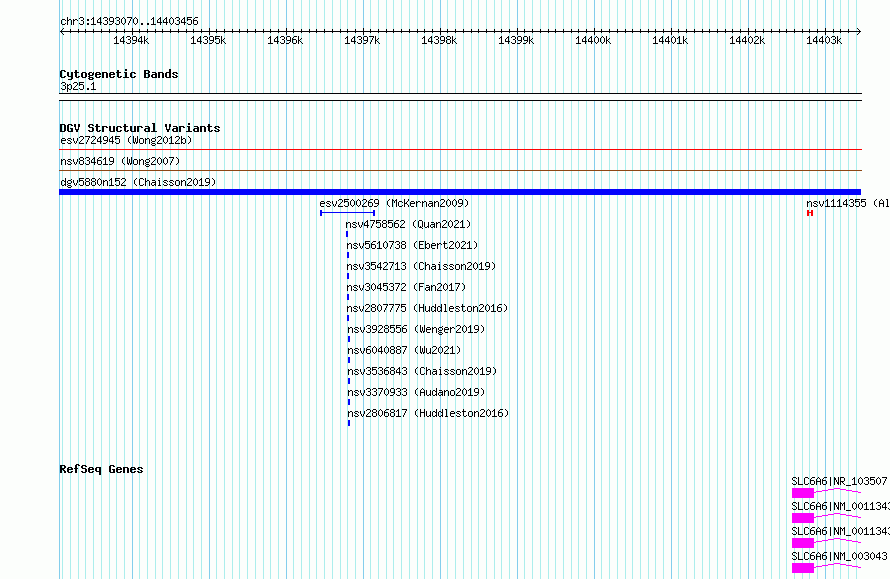Open SLC6A6|NR_103507 gene transcript label

click(839, 481)
